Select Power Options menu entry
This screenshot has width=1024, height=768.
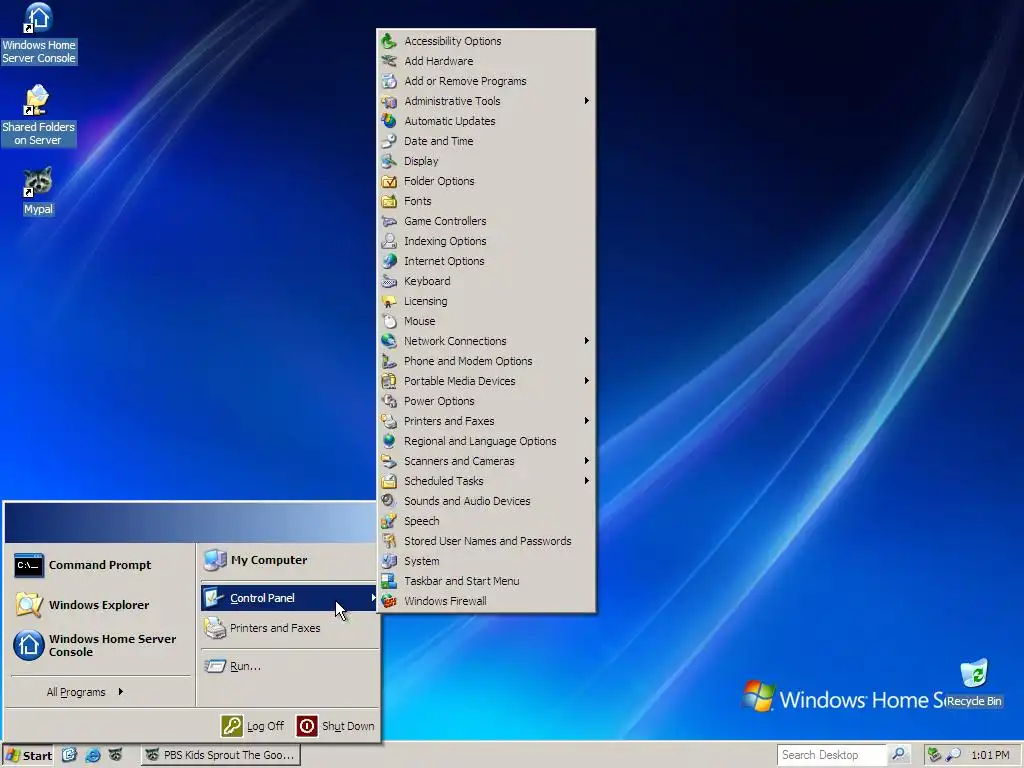[487, 401]
